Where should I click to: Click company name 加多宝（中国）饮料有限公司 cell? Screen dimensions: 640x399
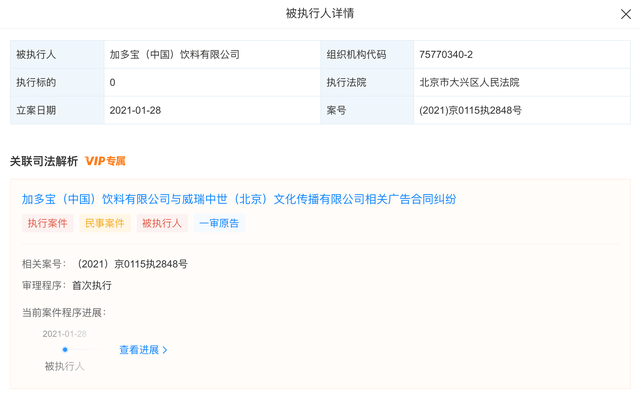(x=174, y=55)
